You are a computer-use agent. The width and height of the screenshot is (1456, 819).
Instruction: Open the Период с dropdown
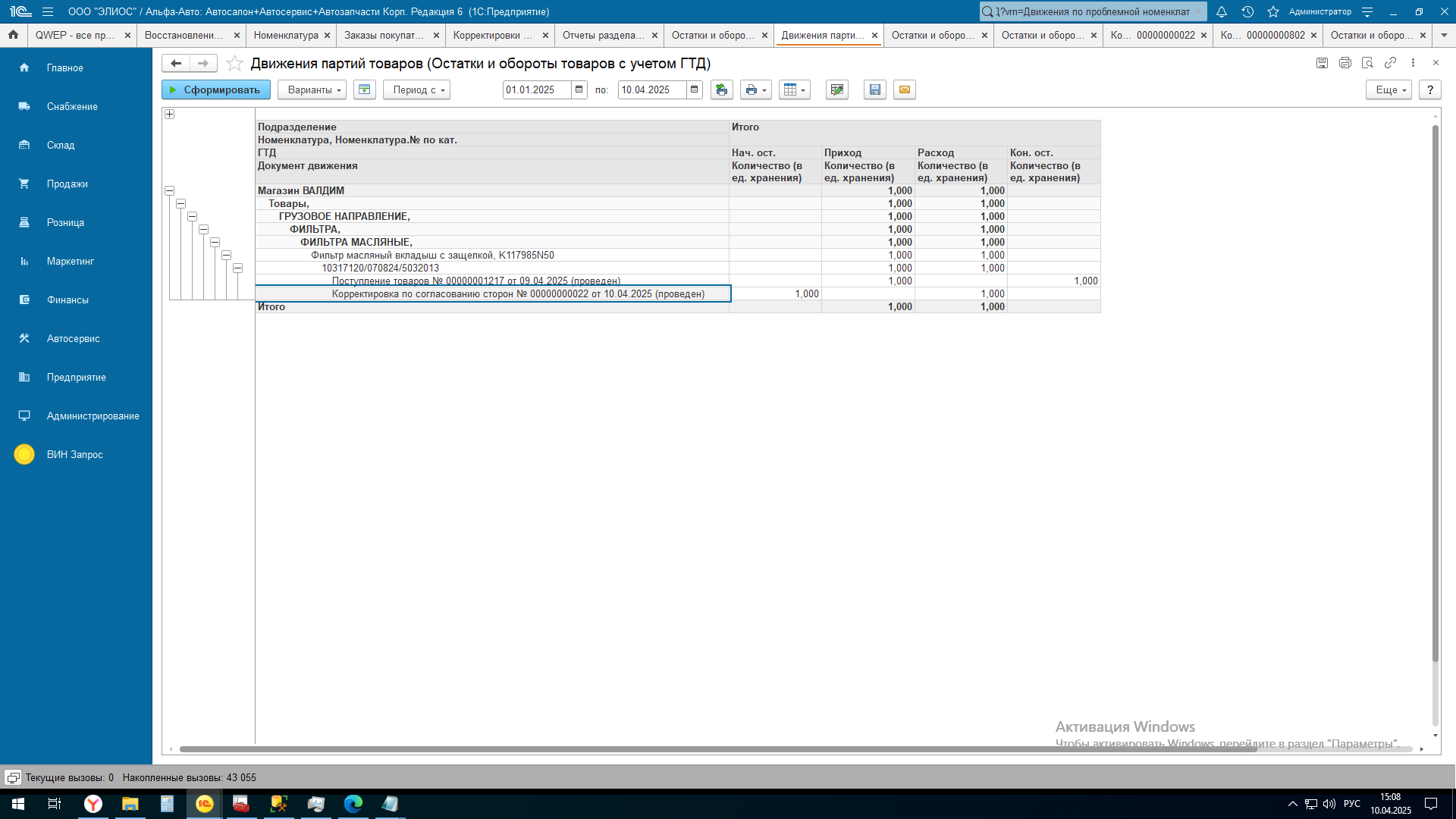[416, 89]
